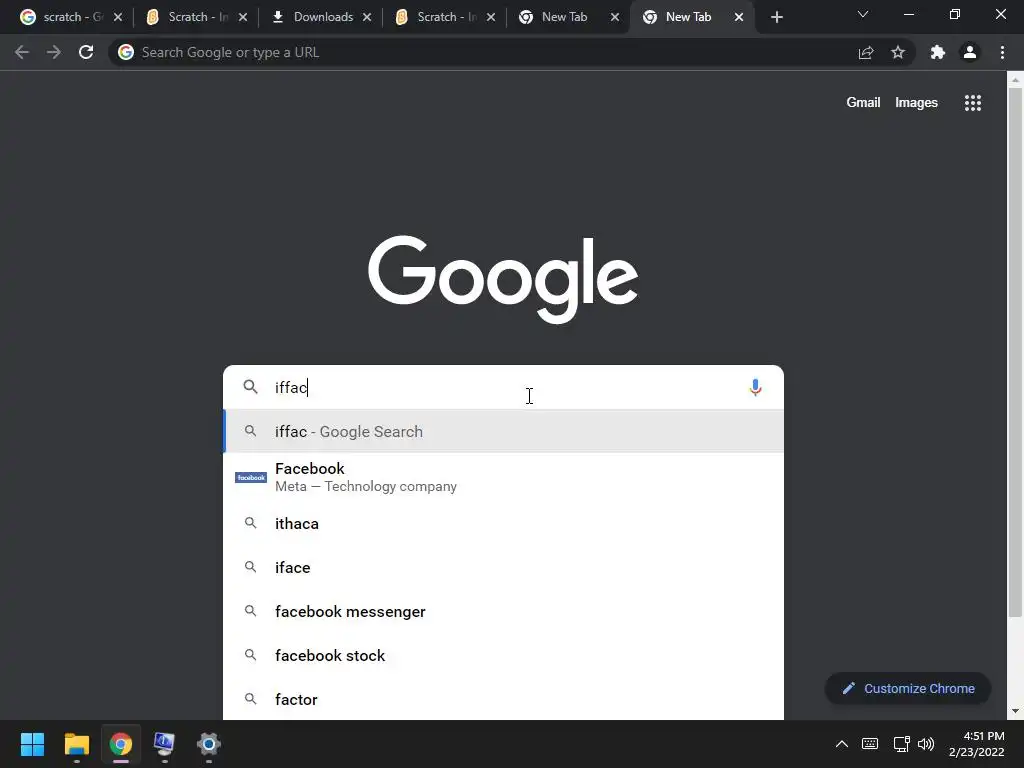Open the Extensions puzzle icon
This screenshot has height=768, width=1024.
click(x=938, y=52)
